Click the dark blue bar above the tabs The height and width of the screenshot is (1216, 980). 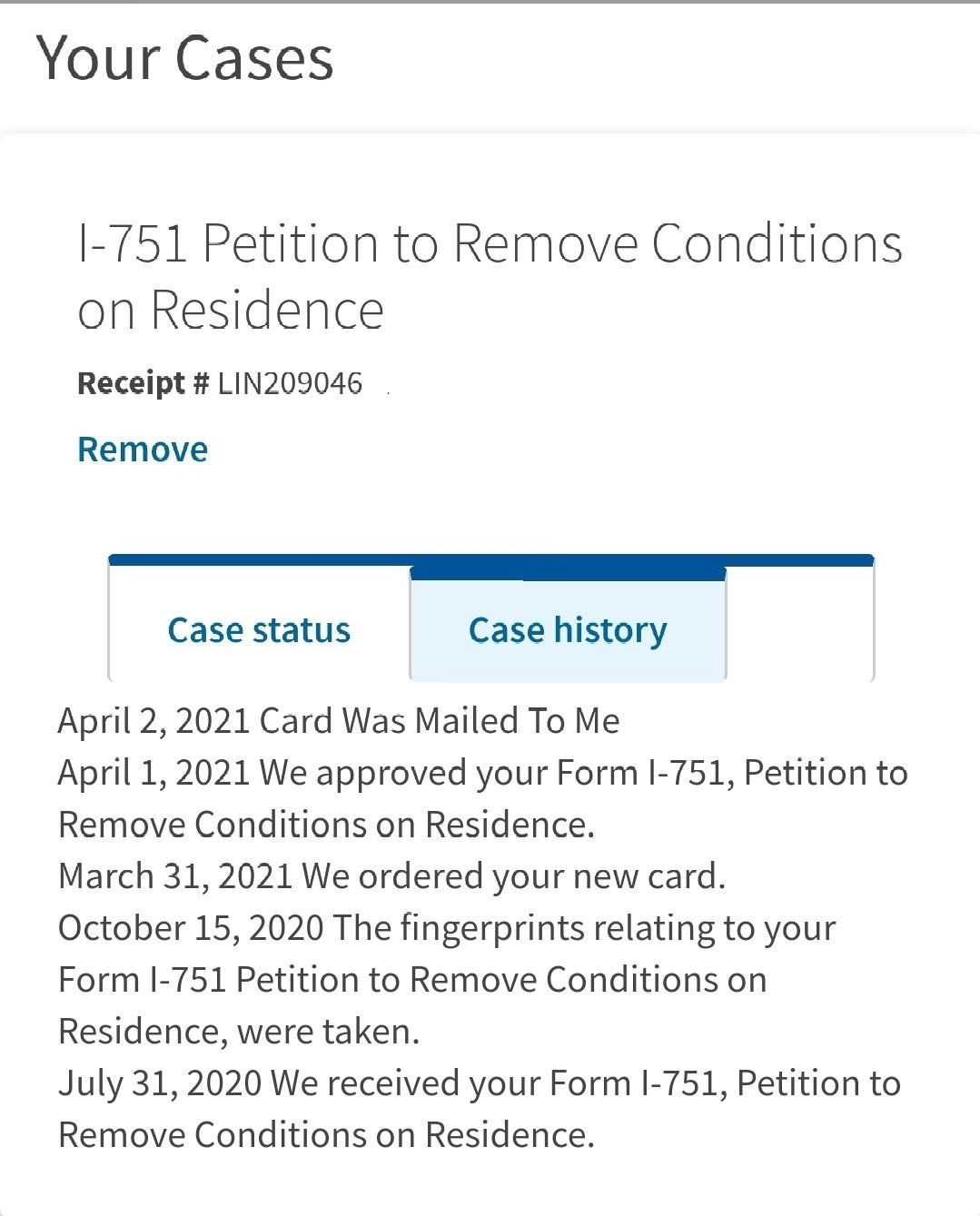[x=490, y=560]
